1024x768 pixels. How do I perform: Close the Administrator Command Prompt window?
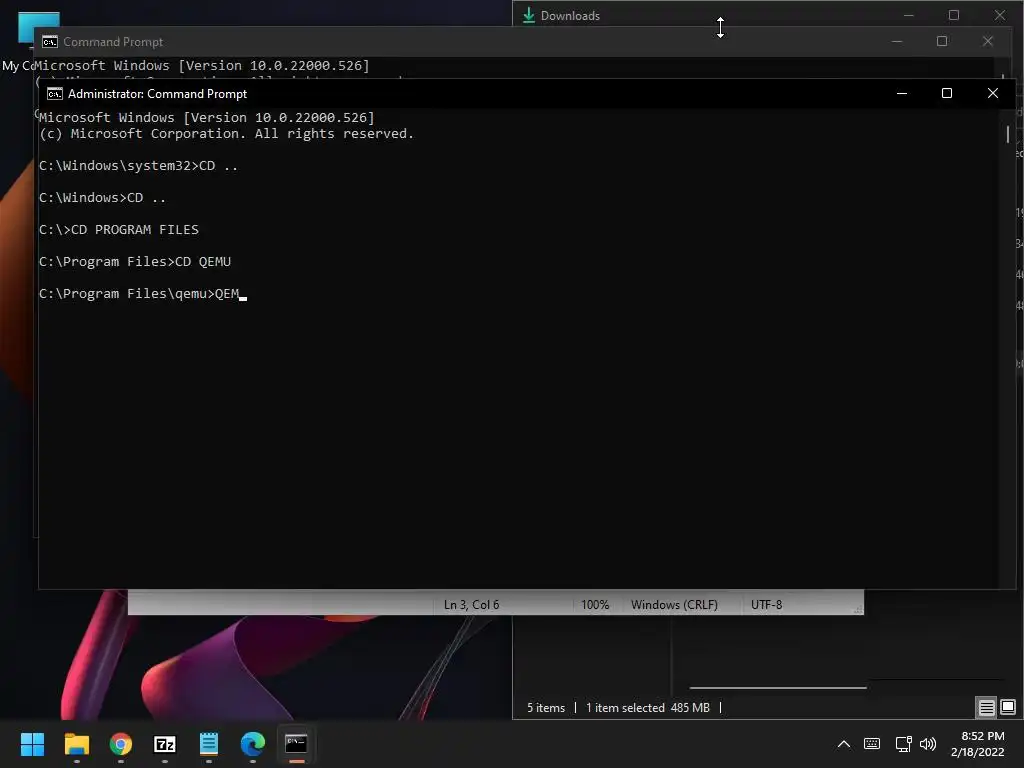point(993,93)
